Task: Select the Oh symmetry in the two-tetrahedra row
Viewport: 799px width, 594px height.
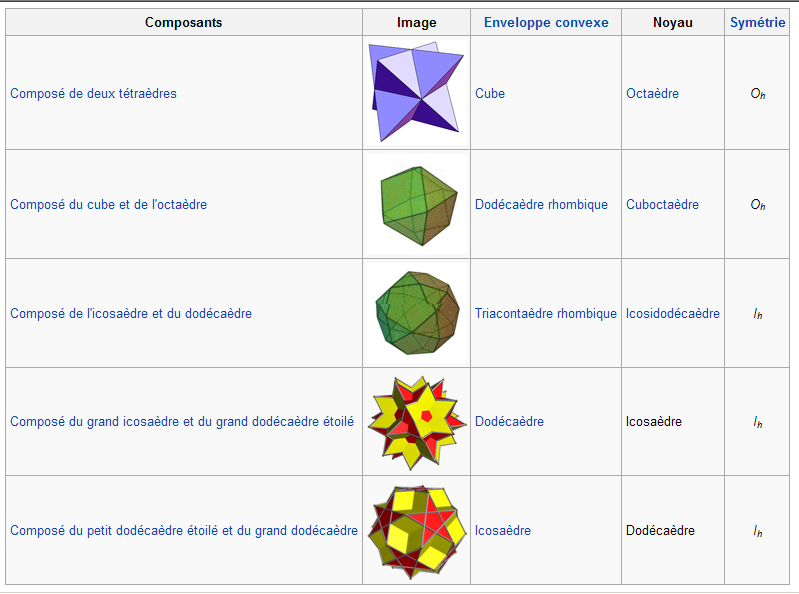Action: [758, 94]
